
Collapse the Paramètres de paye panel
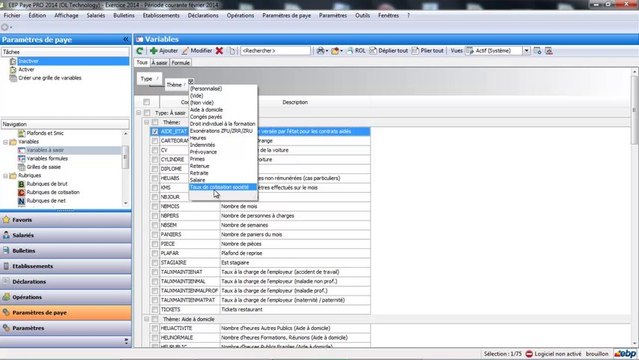pos(126,40)
